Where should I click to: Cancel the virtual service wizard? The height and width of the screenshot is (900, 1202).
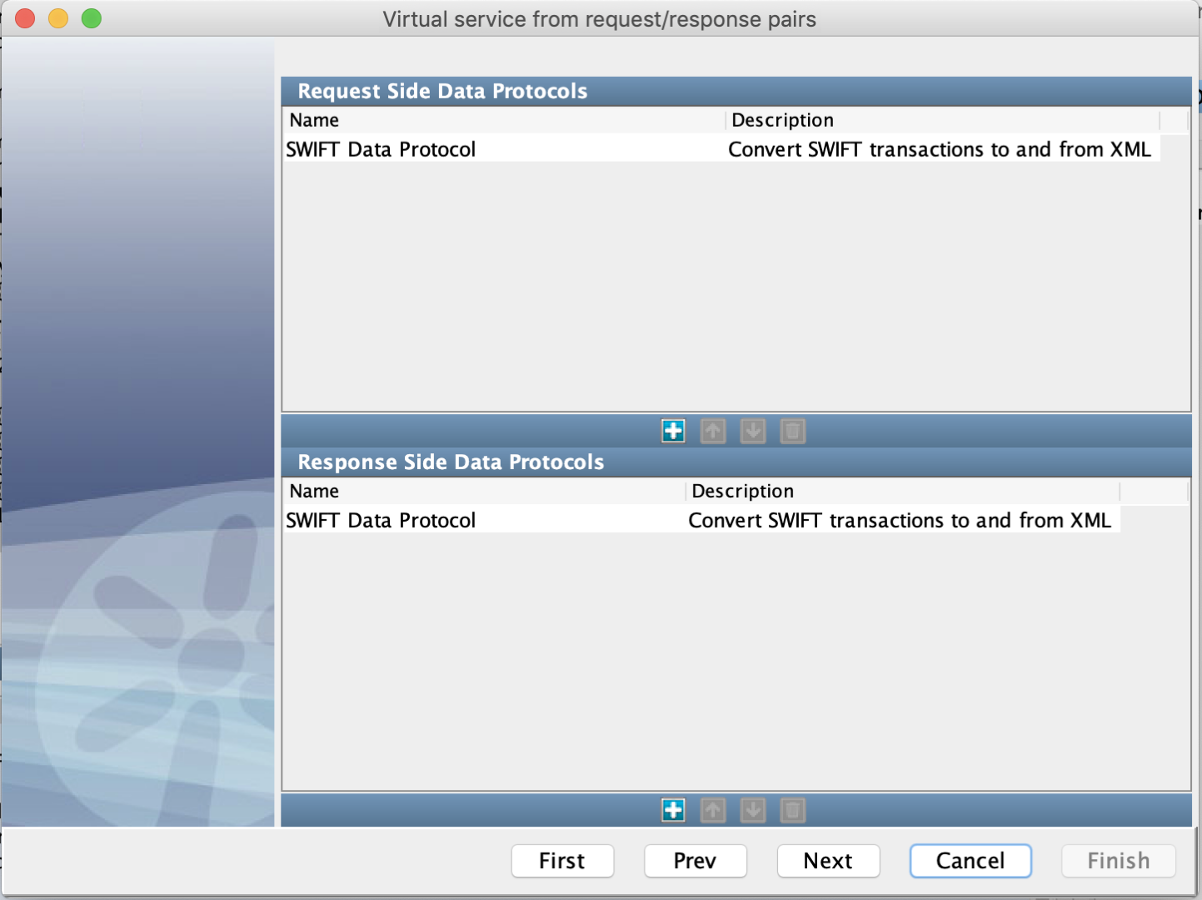(x=970, y=861)
